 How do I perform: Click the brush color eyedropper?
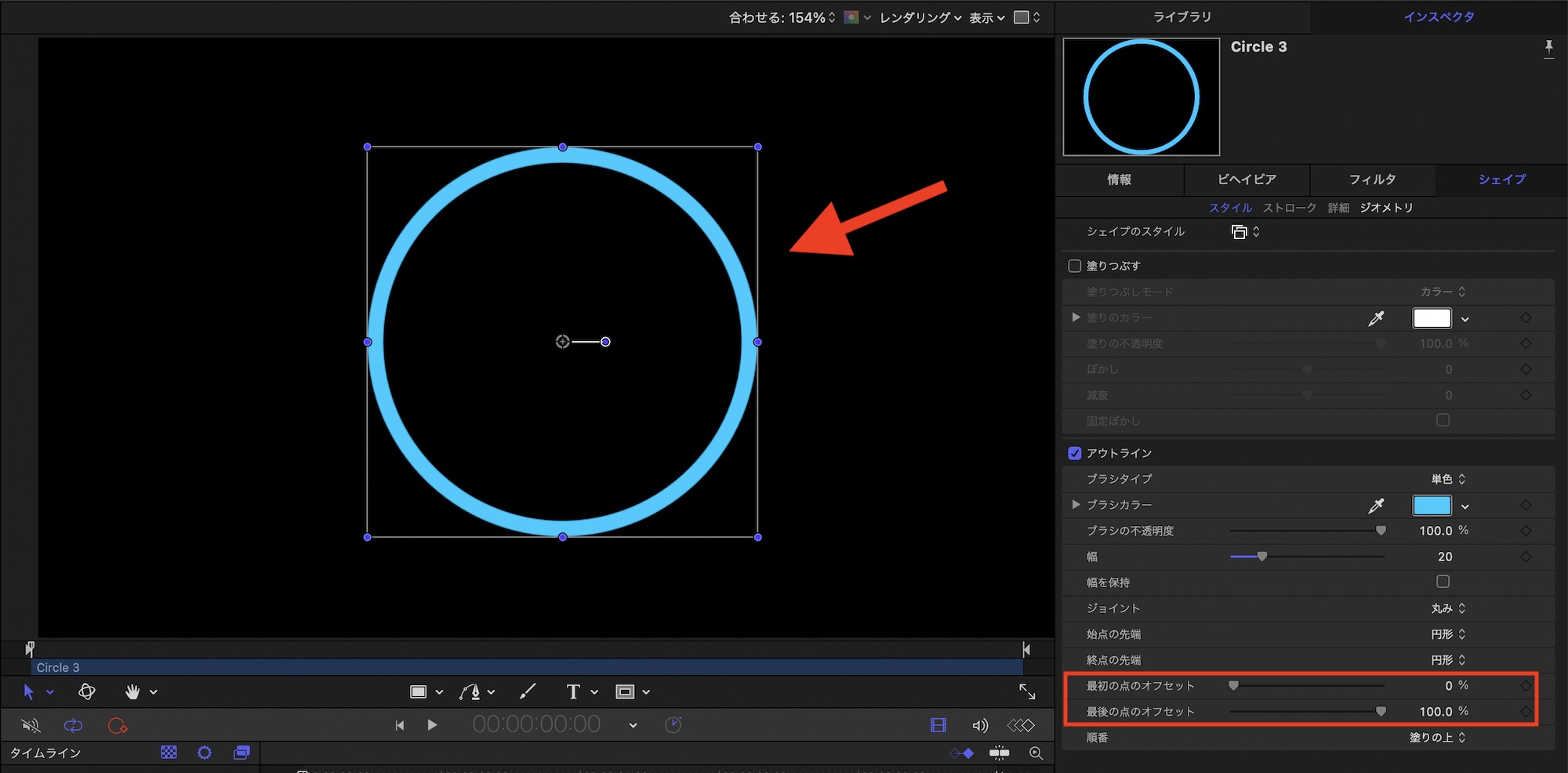[1376, 506]
